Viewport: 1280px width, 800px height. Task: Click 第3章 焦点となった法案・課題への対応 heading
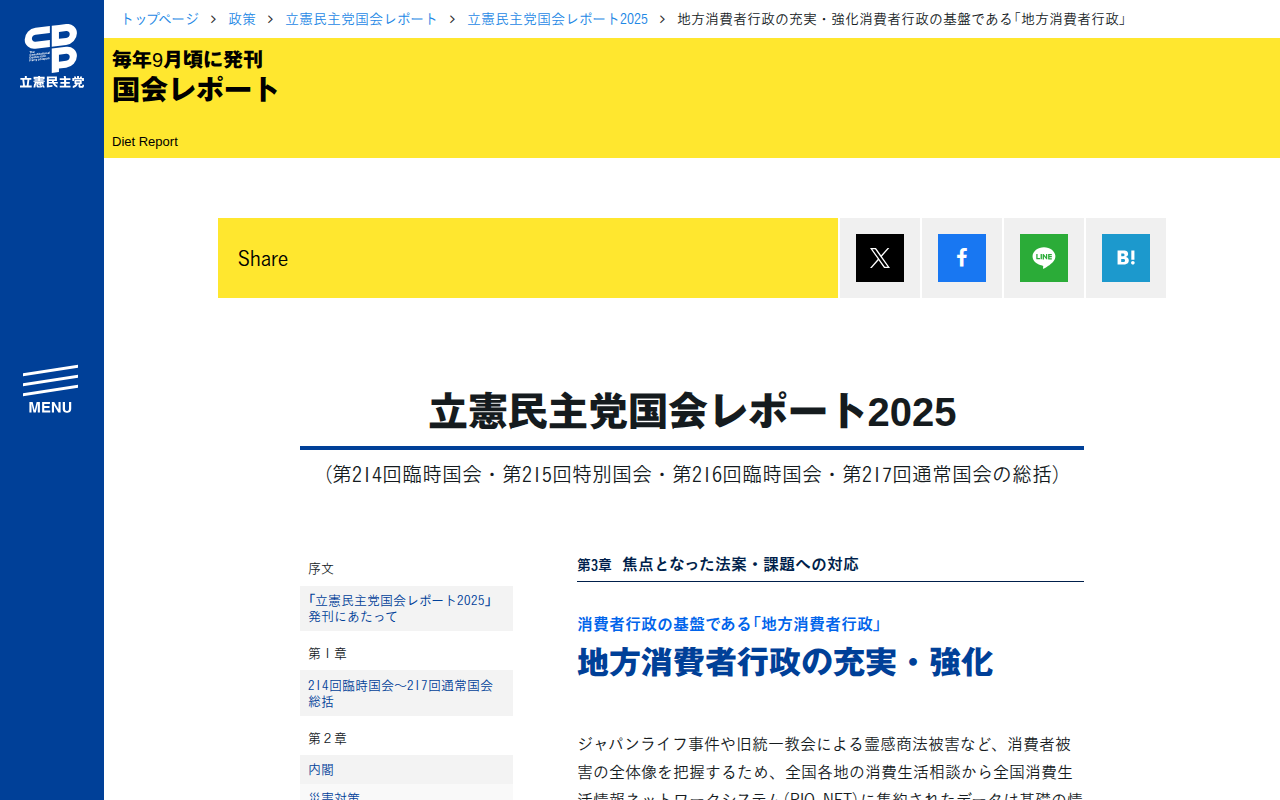pos(718,564)
